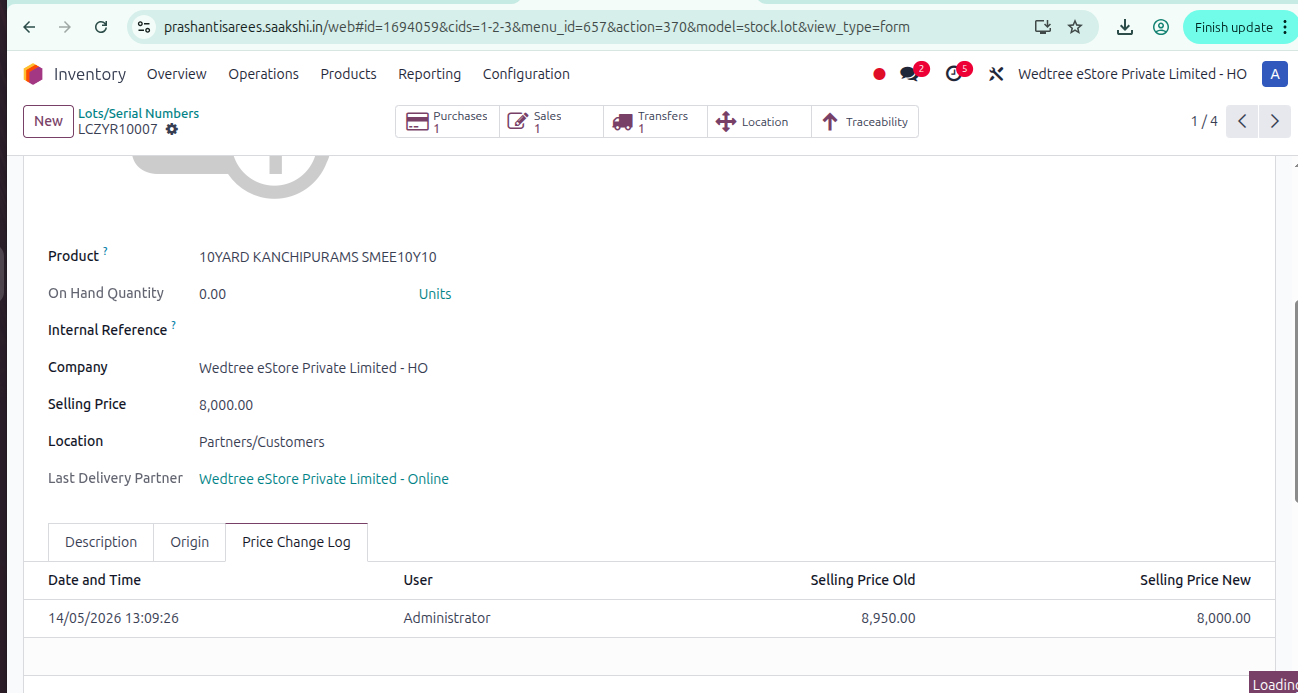Image resolution: width=1298 pixels, height=693 pixels.
Task: Create a New lot record
Action: tap(49, 121)
